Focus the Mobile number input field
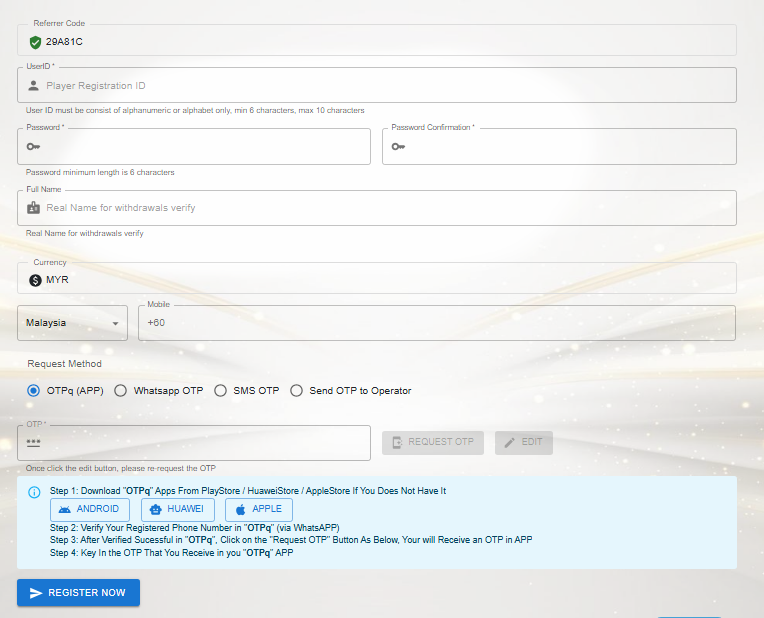The height and width of the screenshot is (618, 764). click(440, 323)
